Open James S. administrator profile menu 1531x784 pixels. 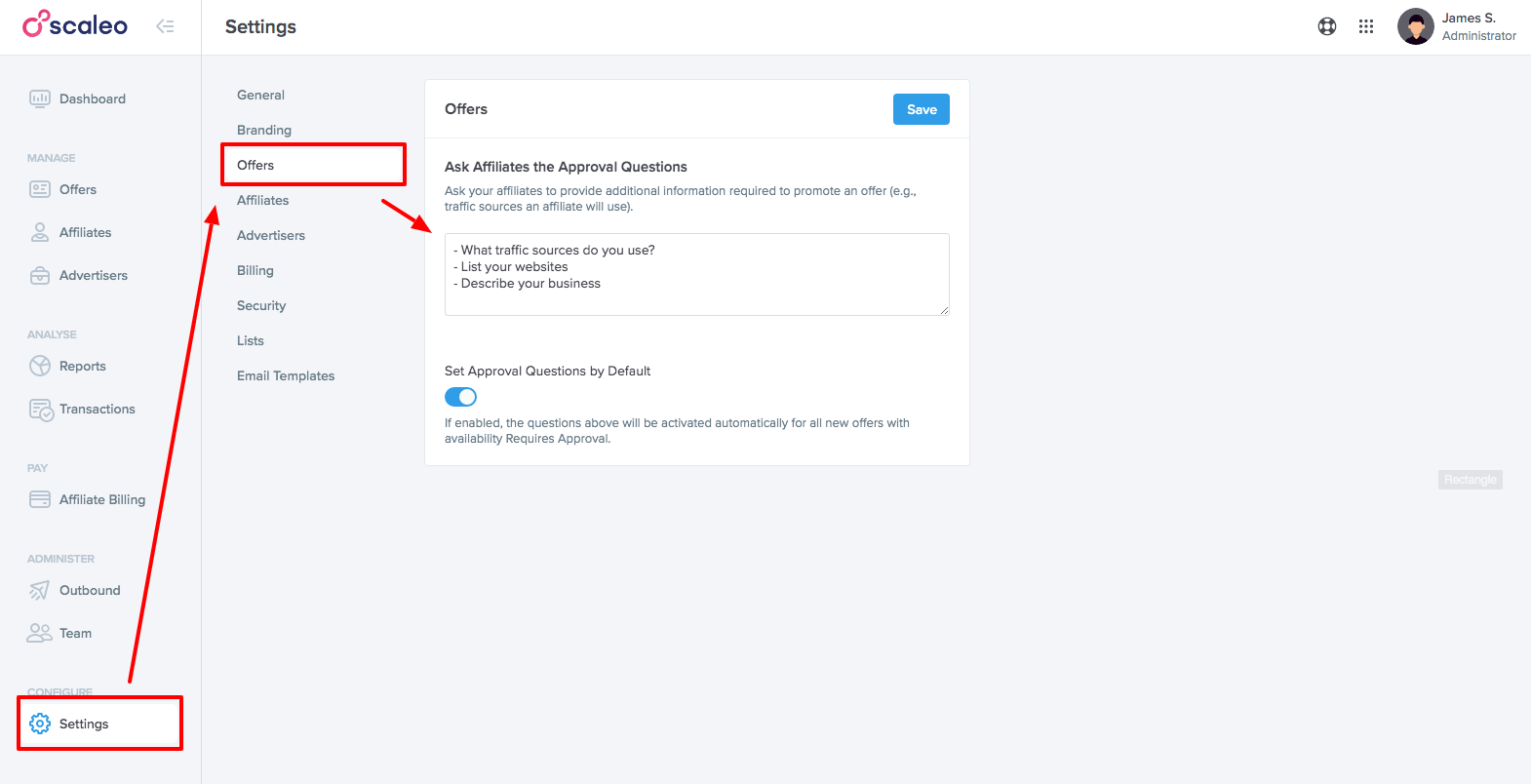point(1457,26)
